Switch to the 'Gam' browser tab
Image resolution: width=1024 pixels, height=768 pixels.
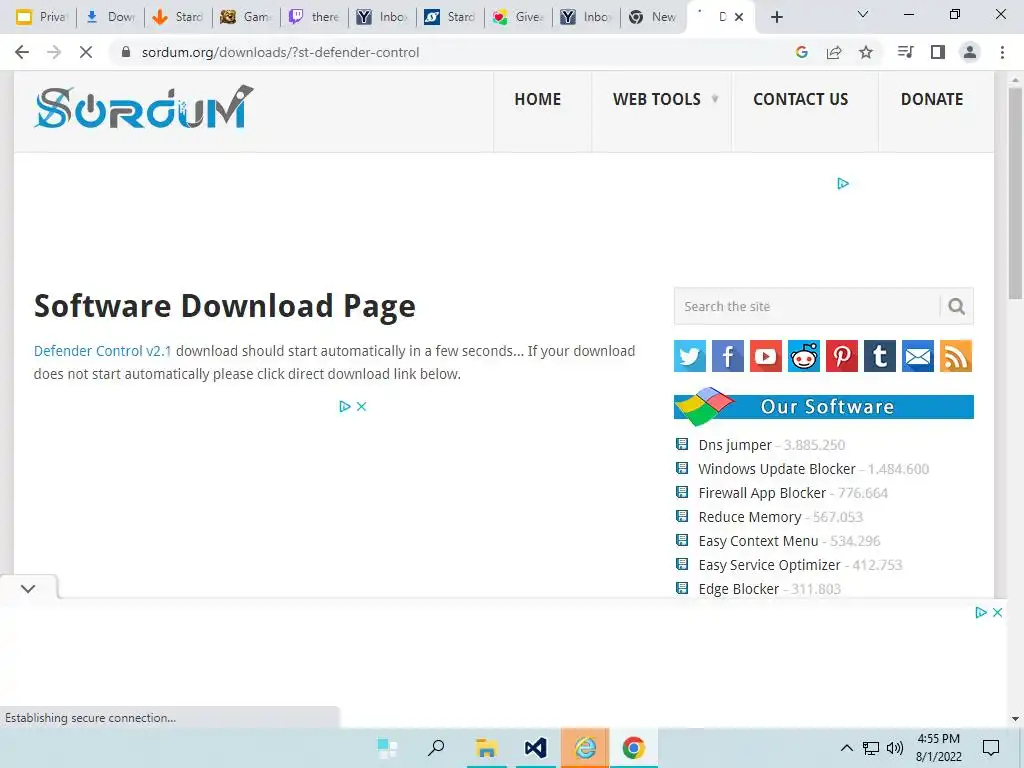(x=247, y=17)
